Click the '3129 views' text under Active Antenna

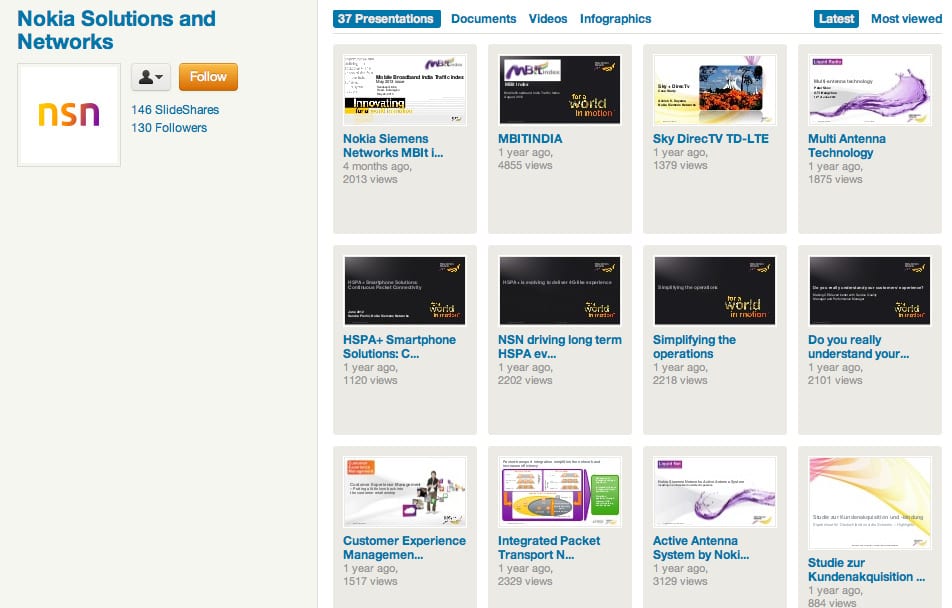(680, 581)
